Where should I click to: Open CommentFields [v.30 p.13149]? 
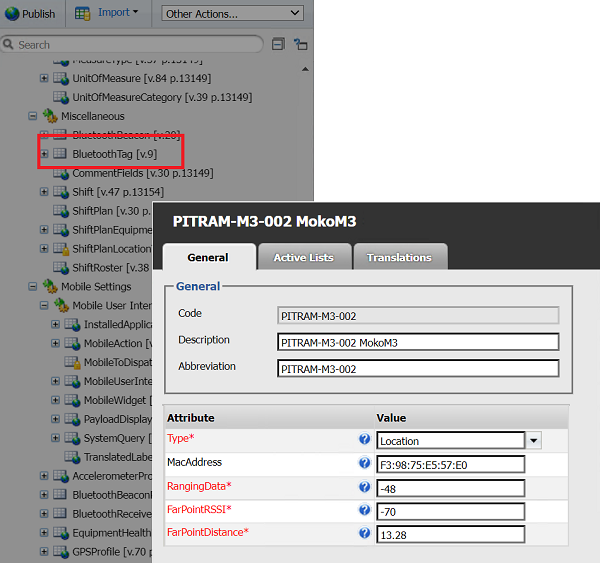click(x=143, y=173)
